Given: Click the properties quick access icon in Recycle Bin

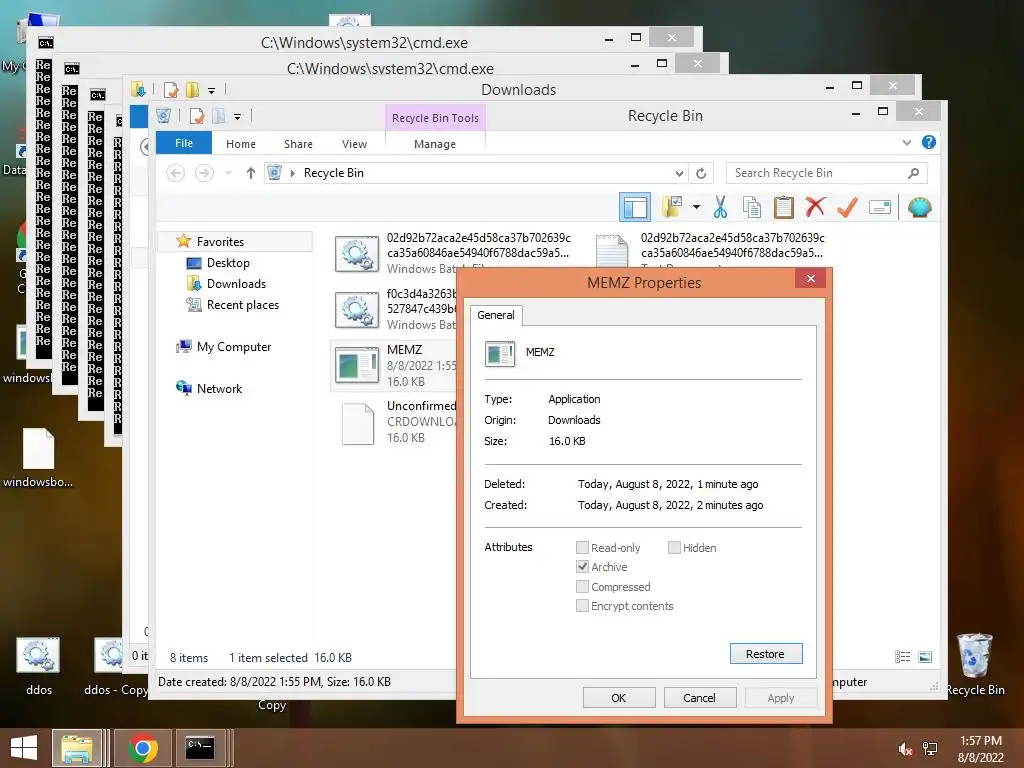Looking at the screenshot, I should 197,116.
